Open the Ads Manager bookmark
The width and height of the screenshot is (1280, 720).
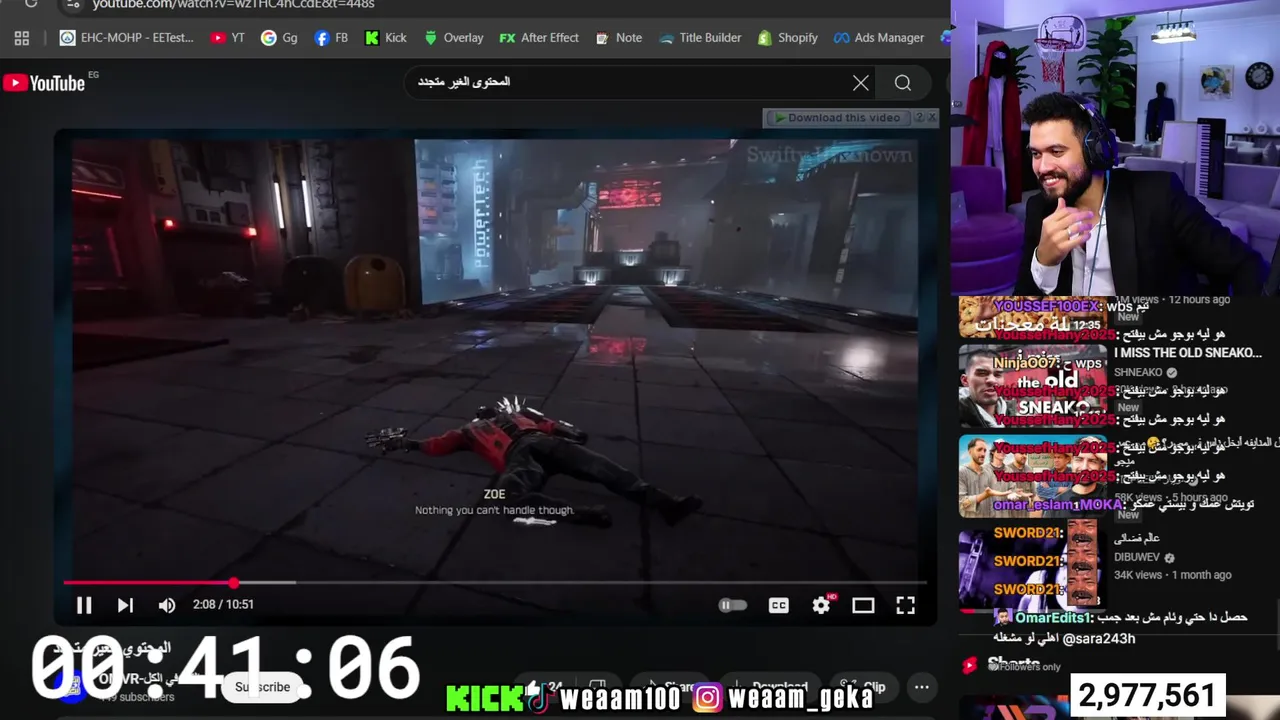point(879,38)
